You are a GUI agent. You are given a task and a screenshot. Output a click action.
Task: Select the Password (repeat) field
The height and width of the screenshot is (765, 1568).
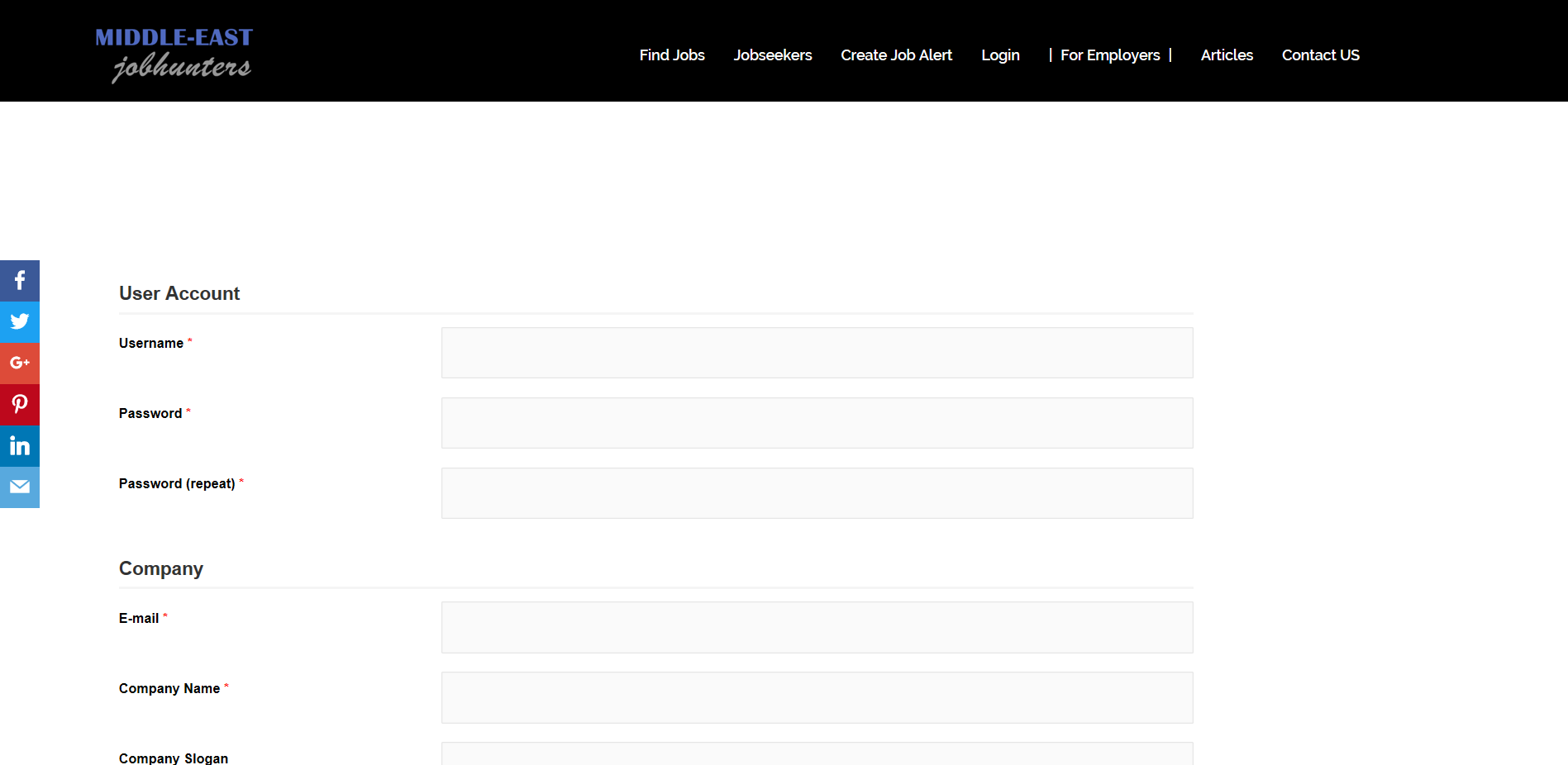click(x=817, y=493)
